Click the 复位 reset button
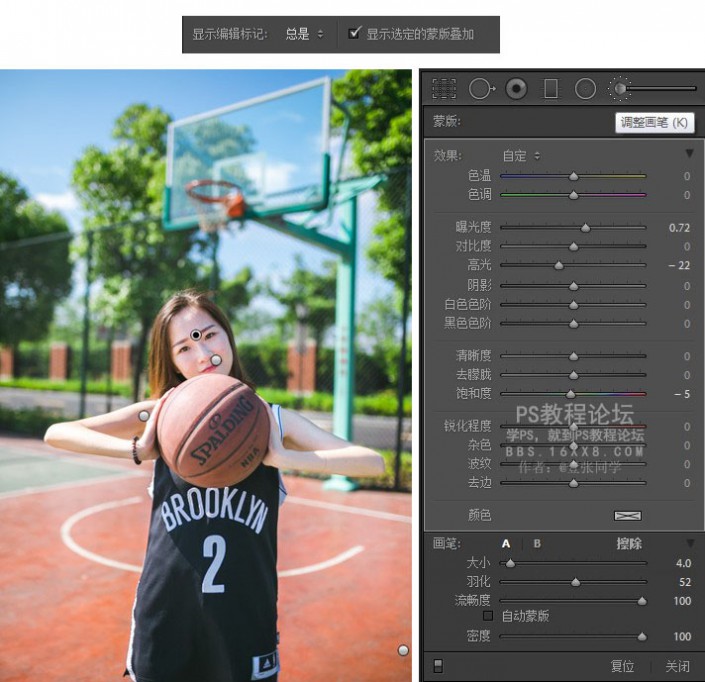This screenshot has height=682, width=705. (x=622, y=666)
